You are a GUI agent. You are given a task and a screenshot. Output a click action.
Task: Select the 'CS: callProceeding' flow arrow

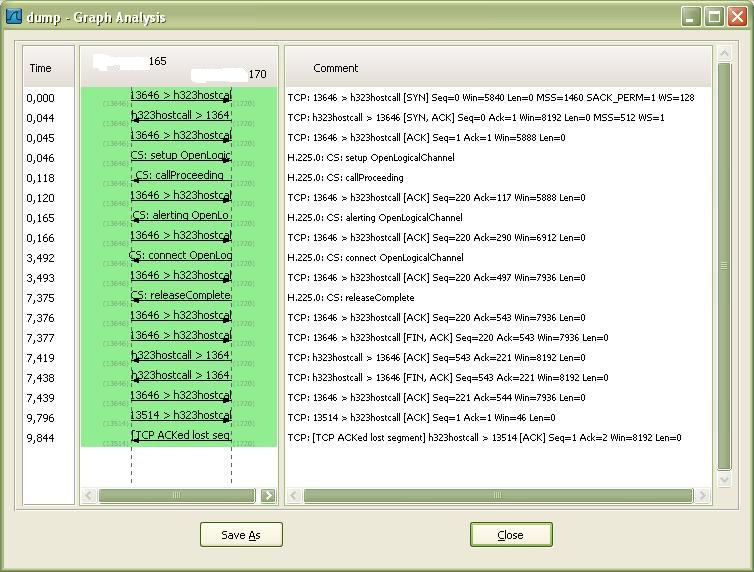(x=181, y=176)
